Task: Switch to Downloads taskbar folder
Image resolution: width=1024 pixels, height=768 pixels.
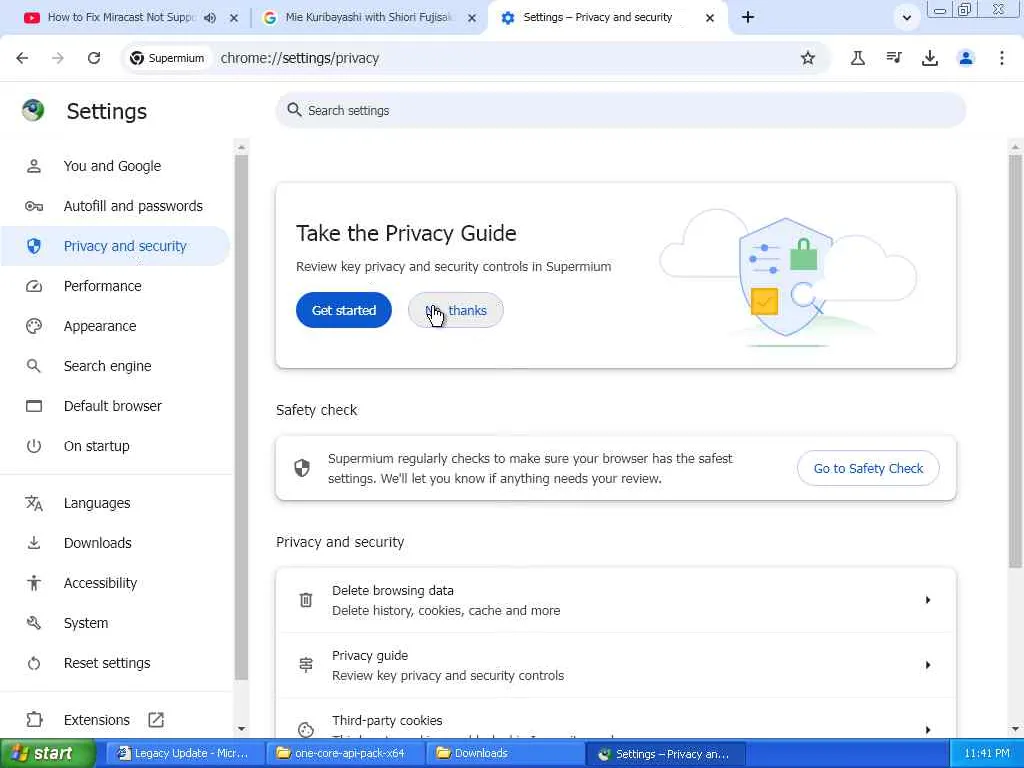Action: point(504,753)
